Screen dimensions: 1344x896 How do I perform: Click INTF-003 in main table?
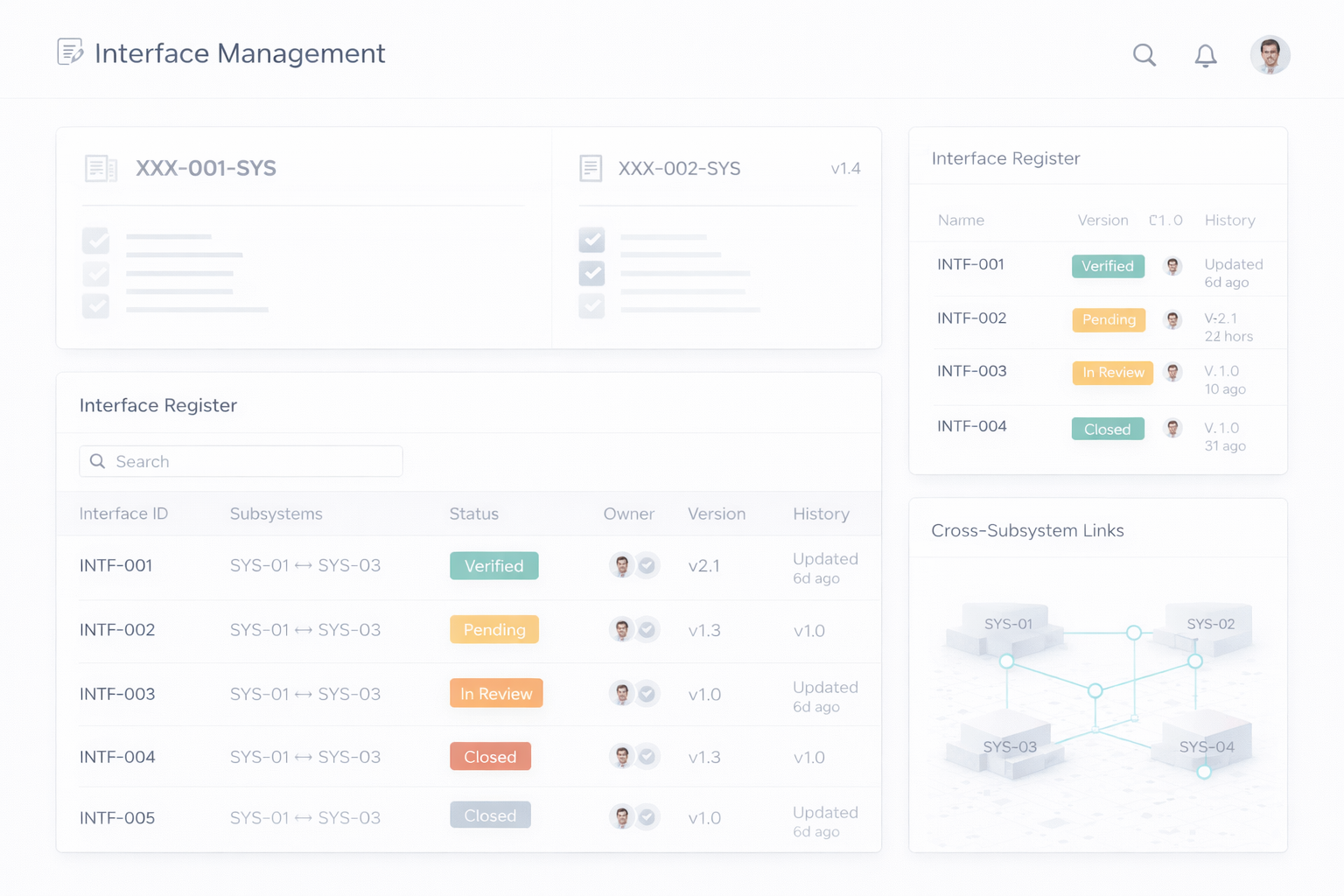(117, 694)
